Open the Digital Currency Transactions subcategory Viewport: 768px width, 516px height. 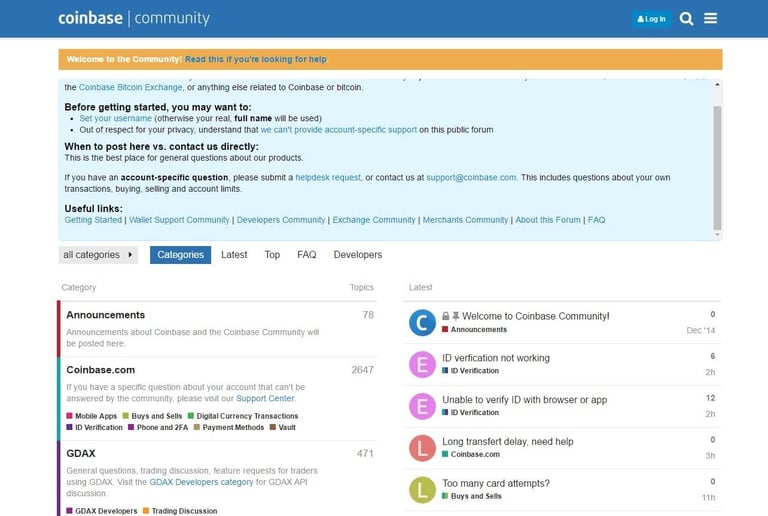coord(243,416)
